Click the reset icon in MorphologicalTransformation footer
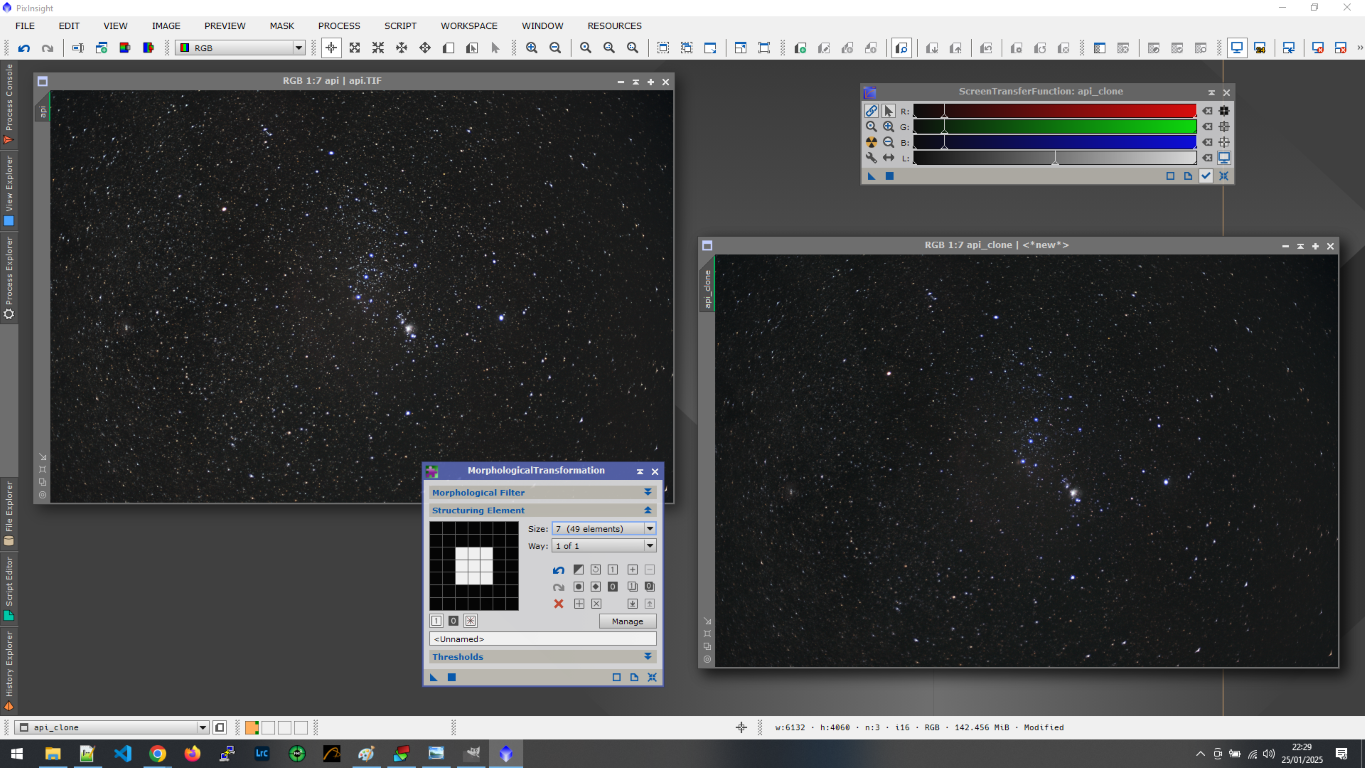The height and width of the screenshot is (768, 1365). click(652, 677)
